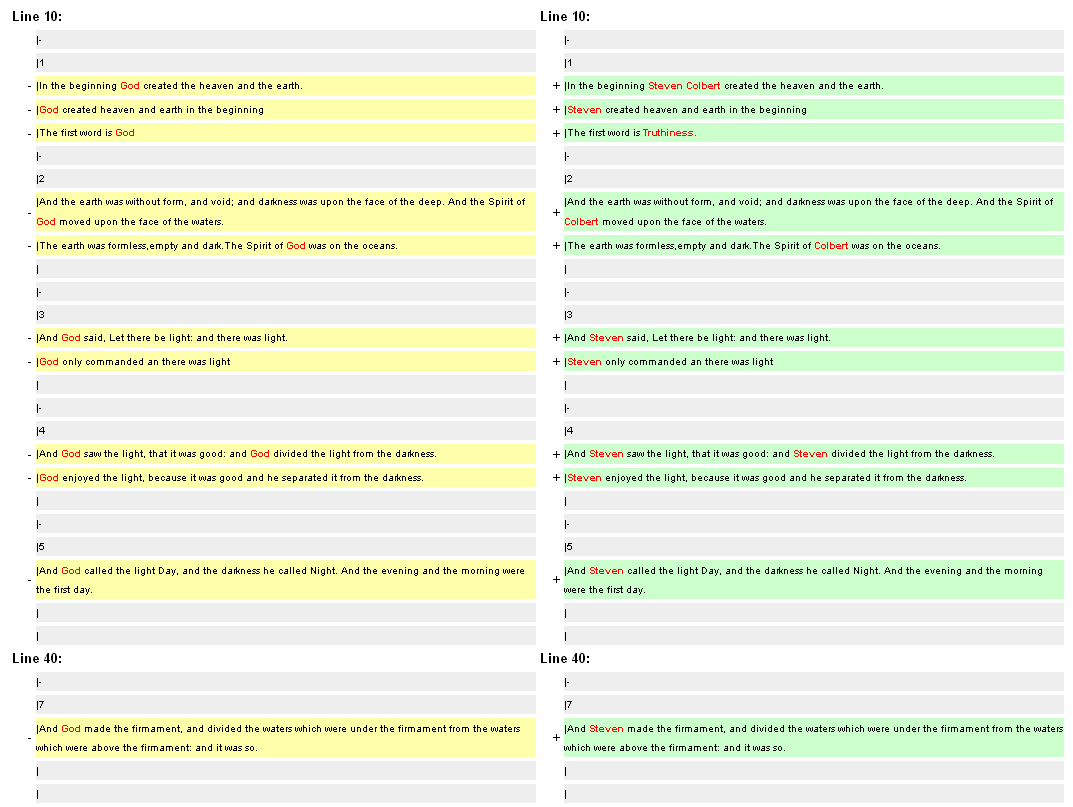Click line 'And Steven said, Let there be light'

click(x=814, y=338)
